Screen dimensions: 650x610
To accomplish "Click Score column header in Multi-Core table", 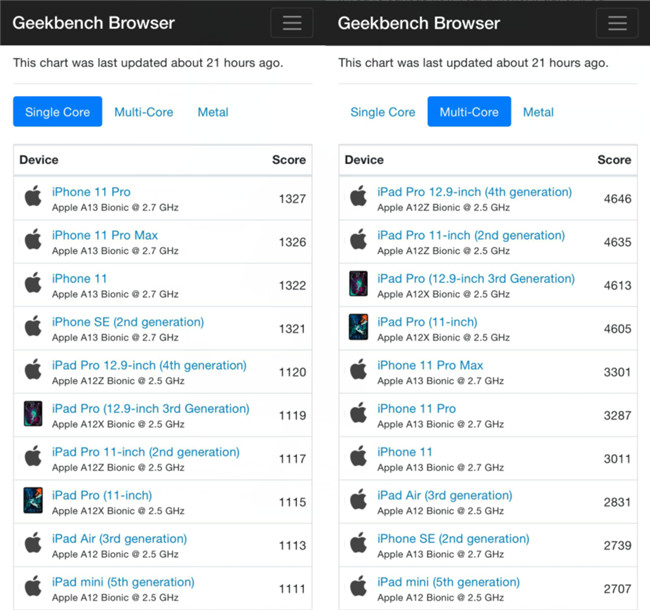I will 614,160.
